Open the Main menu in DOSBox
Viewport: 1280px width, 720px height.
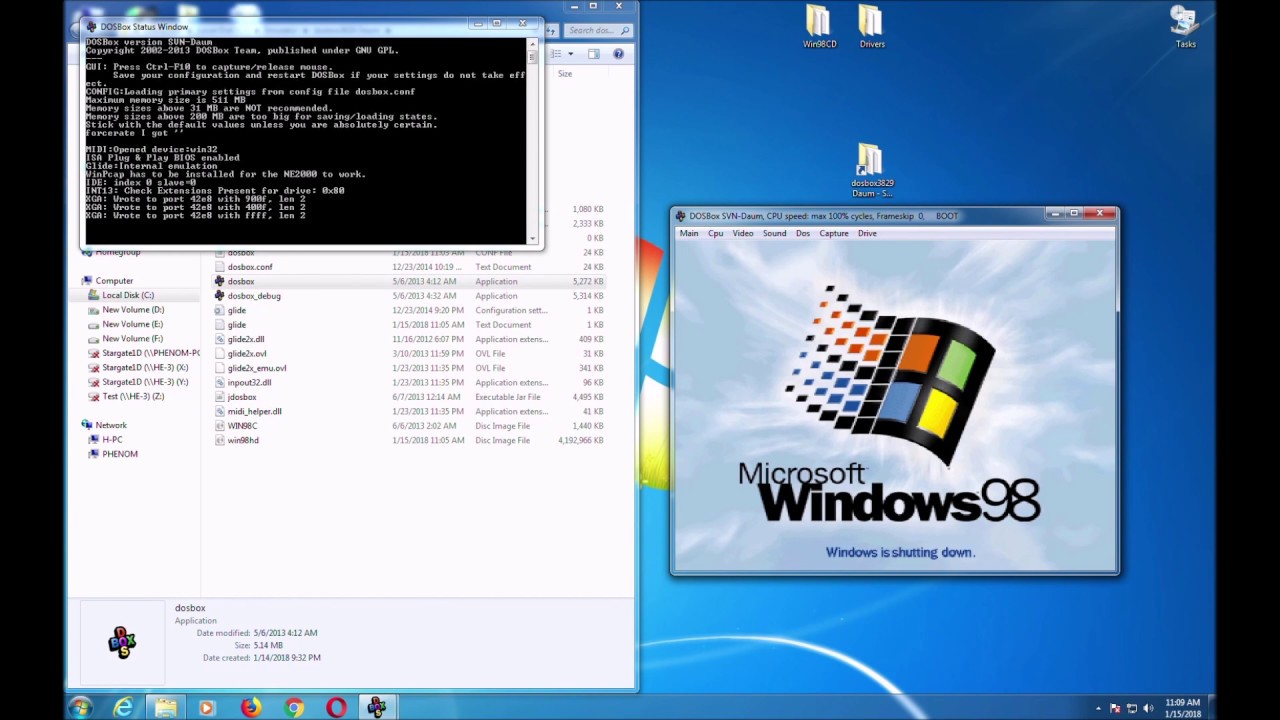point(689,233)
